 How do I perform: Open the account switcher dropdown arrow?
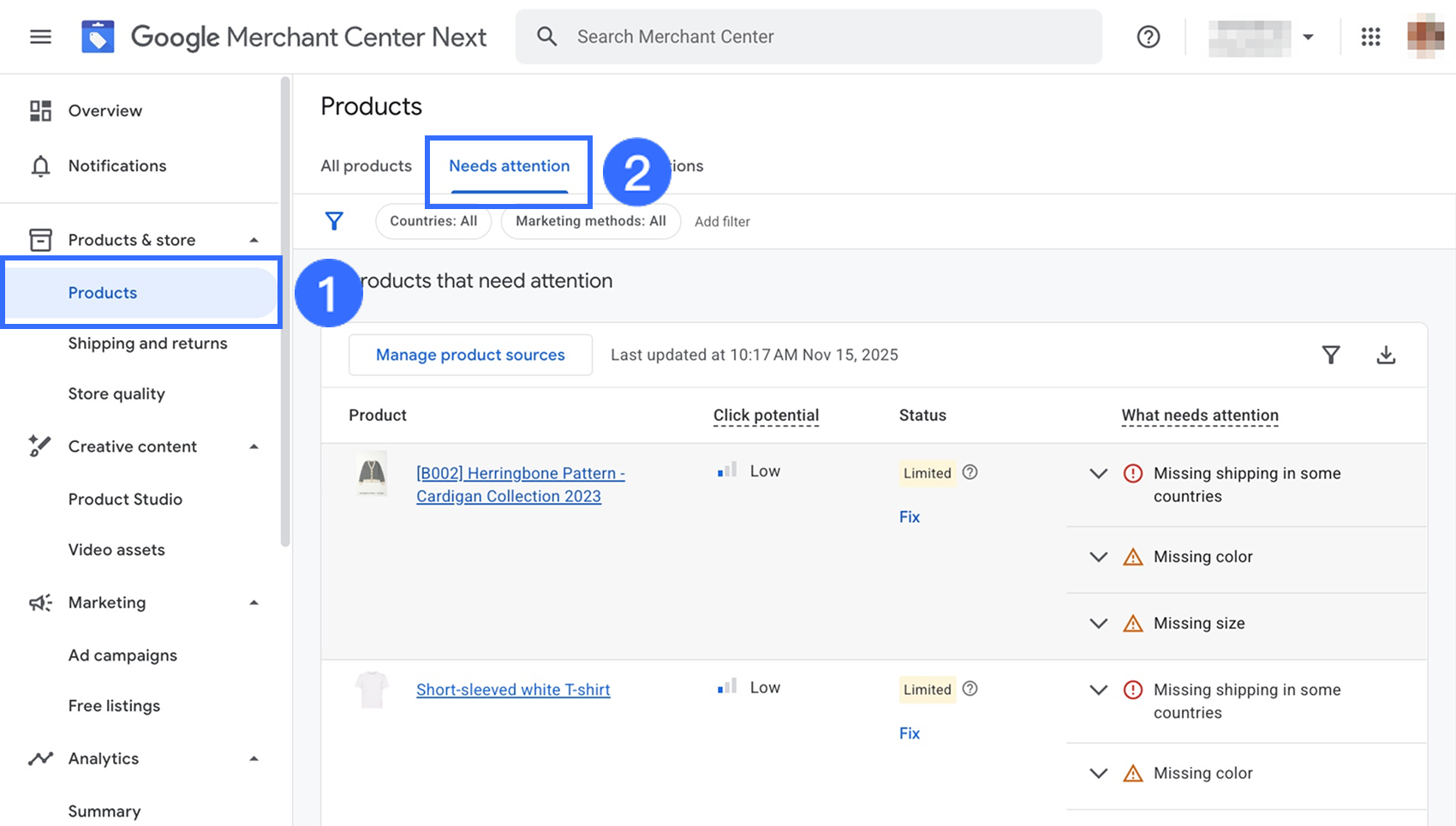click(1308, 37)
